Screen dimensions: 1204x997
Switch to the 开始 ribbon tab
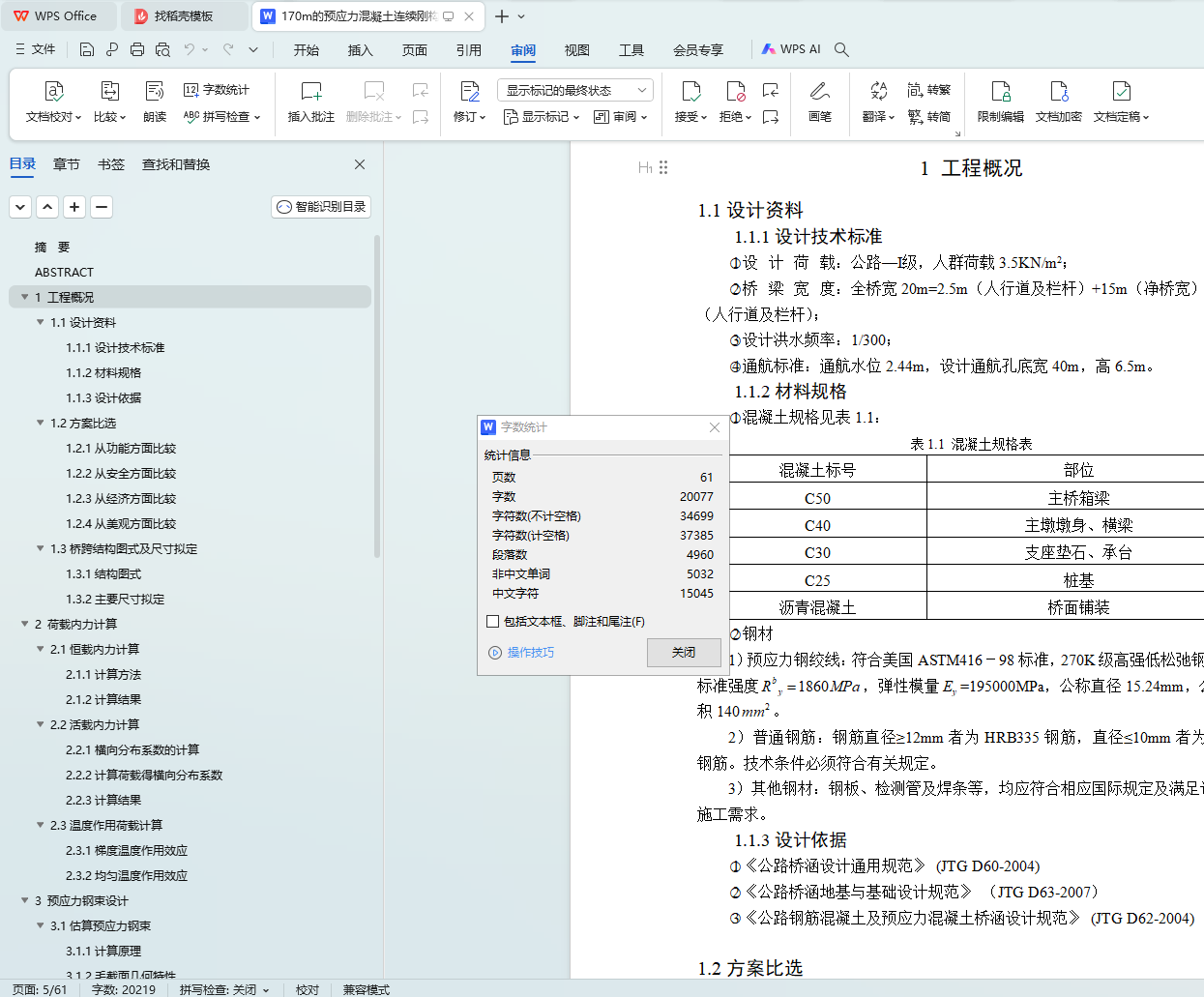pyautogui.click(x=307, y=50)
